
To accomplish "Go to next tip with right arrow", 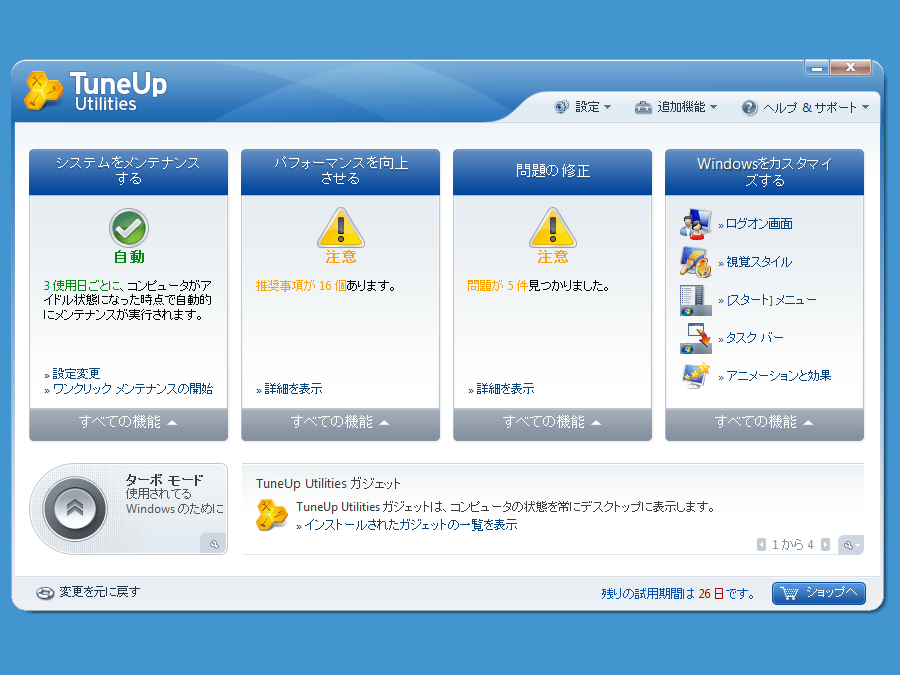I will coord(825,545).
